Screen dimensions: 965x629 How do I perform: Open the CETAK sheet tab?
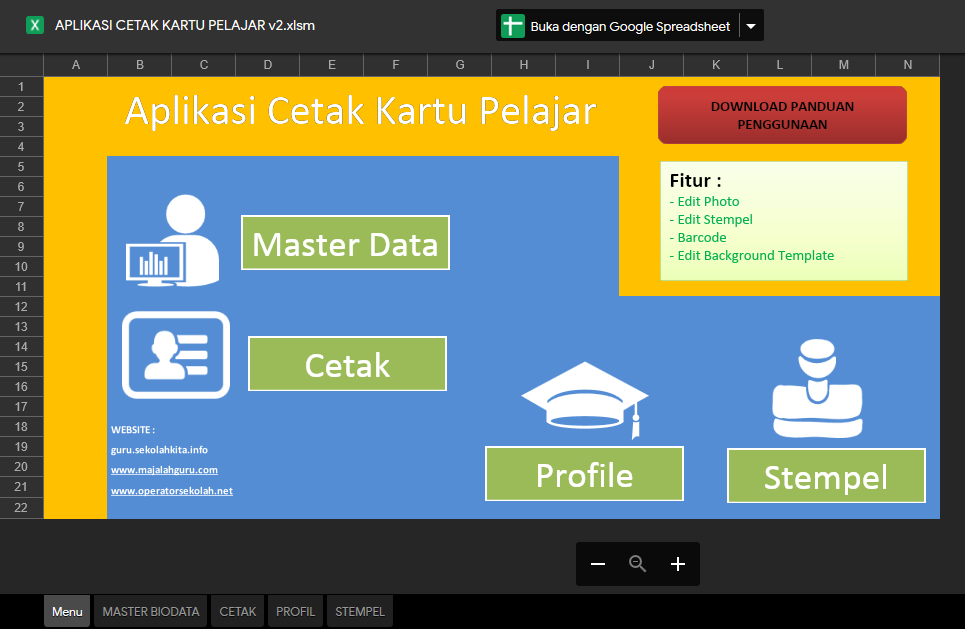click(236, 611)
